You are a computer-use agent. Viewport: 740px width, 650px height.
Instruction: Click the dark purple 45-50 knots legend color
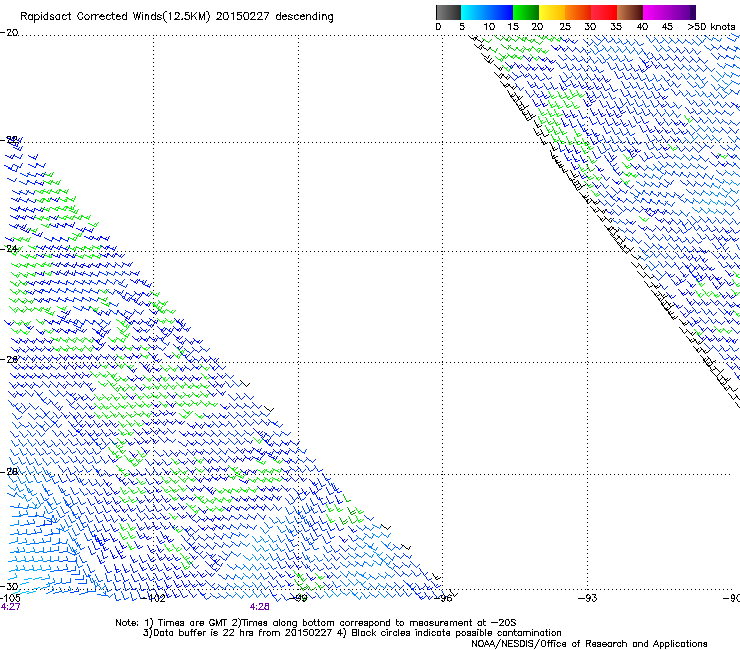pyautogui.click(x=682, y=12)
